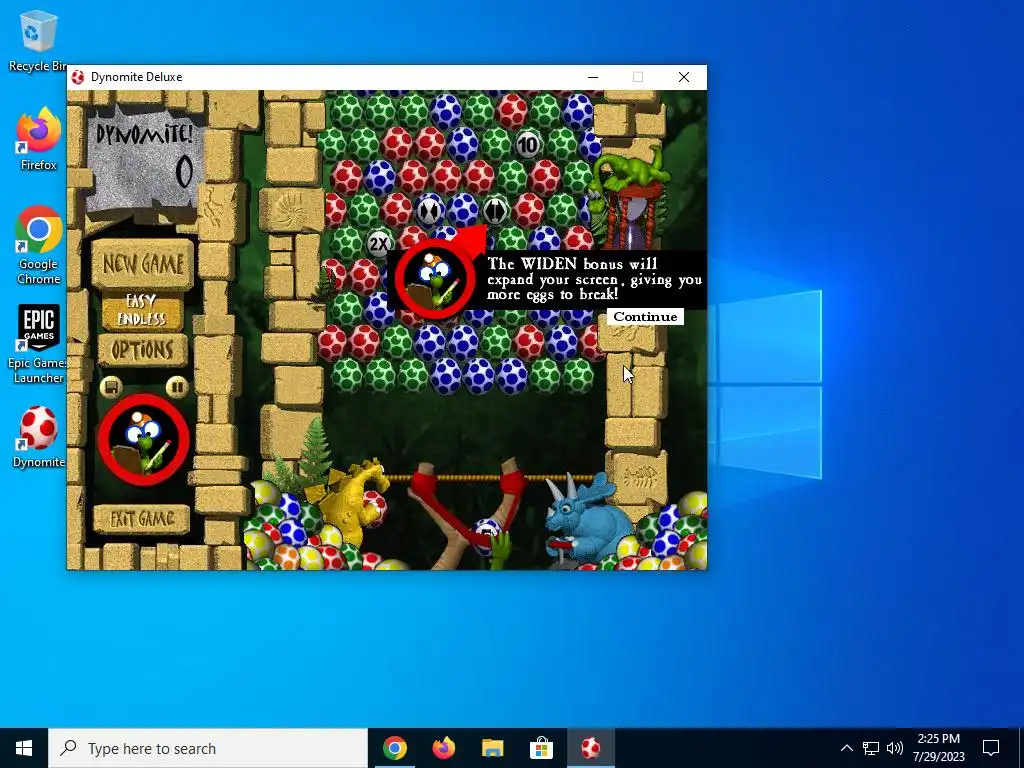This screenshot has width=1024, height=768.
Task: Click the taskbar search box
Action: point(208,748)
